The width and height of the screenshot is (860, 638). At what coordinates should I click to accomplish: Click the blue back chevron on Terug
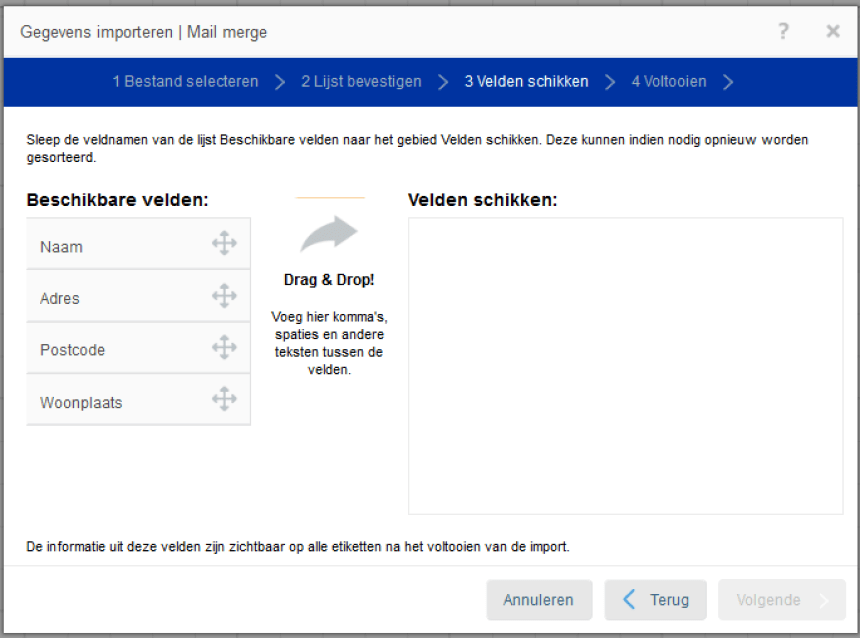pos(629,600)
